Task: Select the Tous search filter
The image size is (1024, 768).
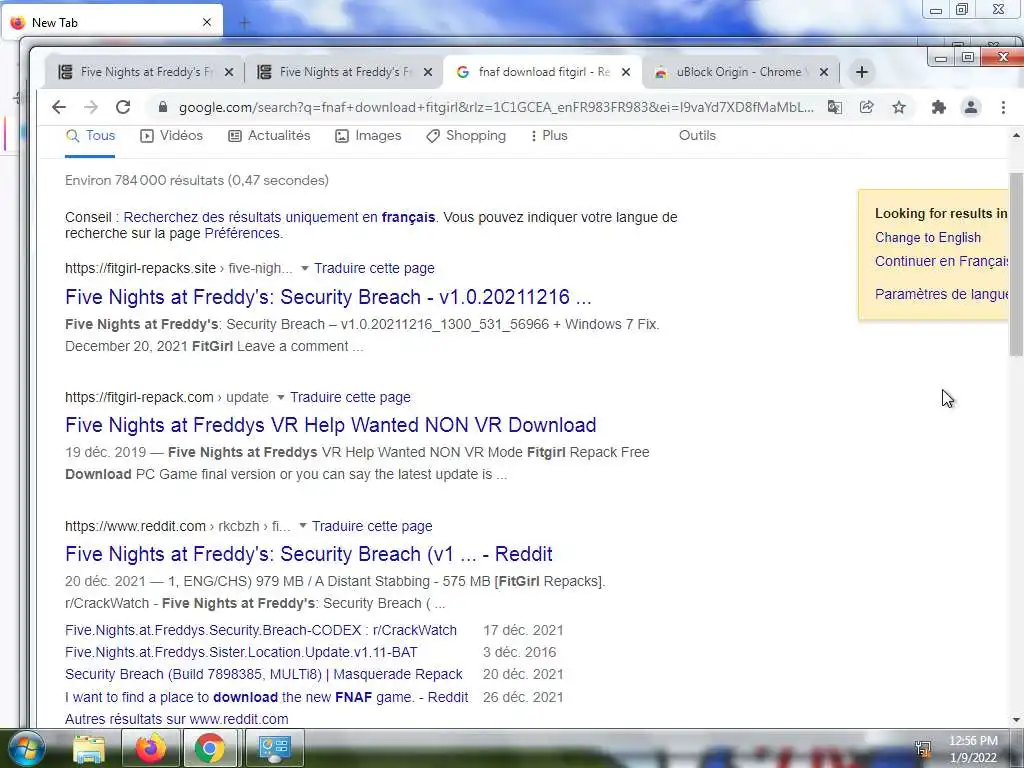Action: point(90,136)
